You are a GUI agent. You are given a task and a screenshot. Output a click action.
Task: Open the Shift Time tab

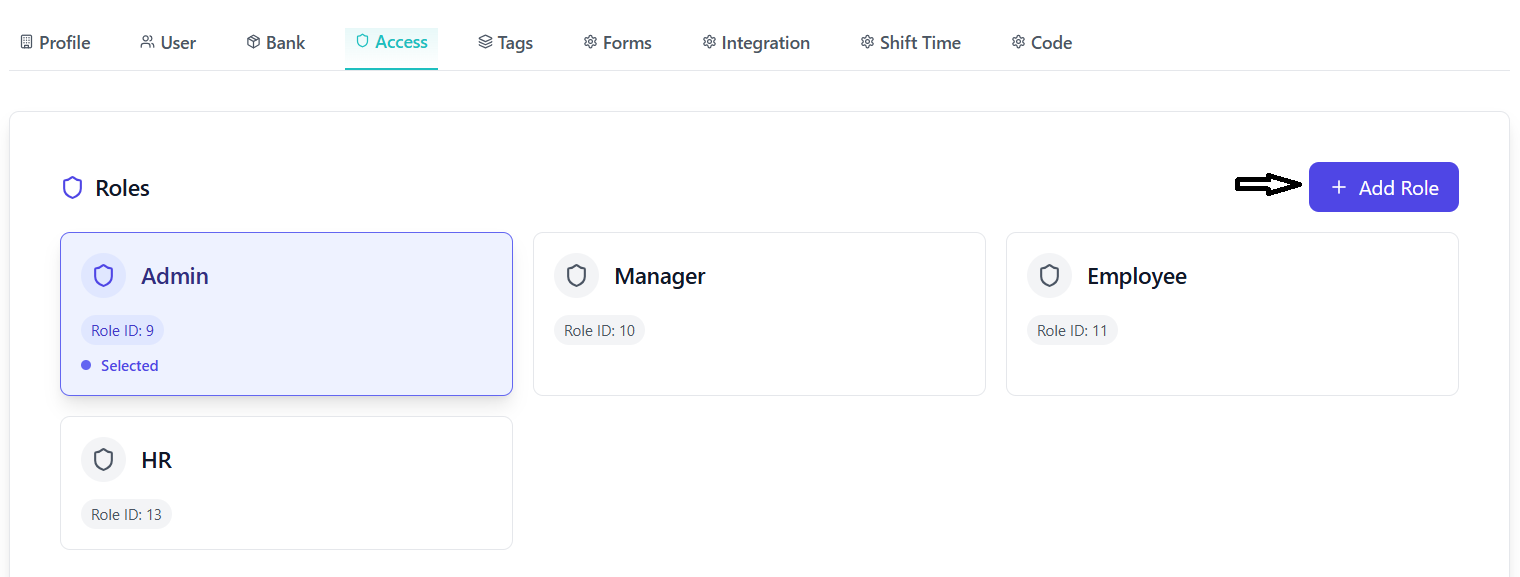pos(910,43)
